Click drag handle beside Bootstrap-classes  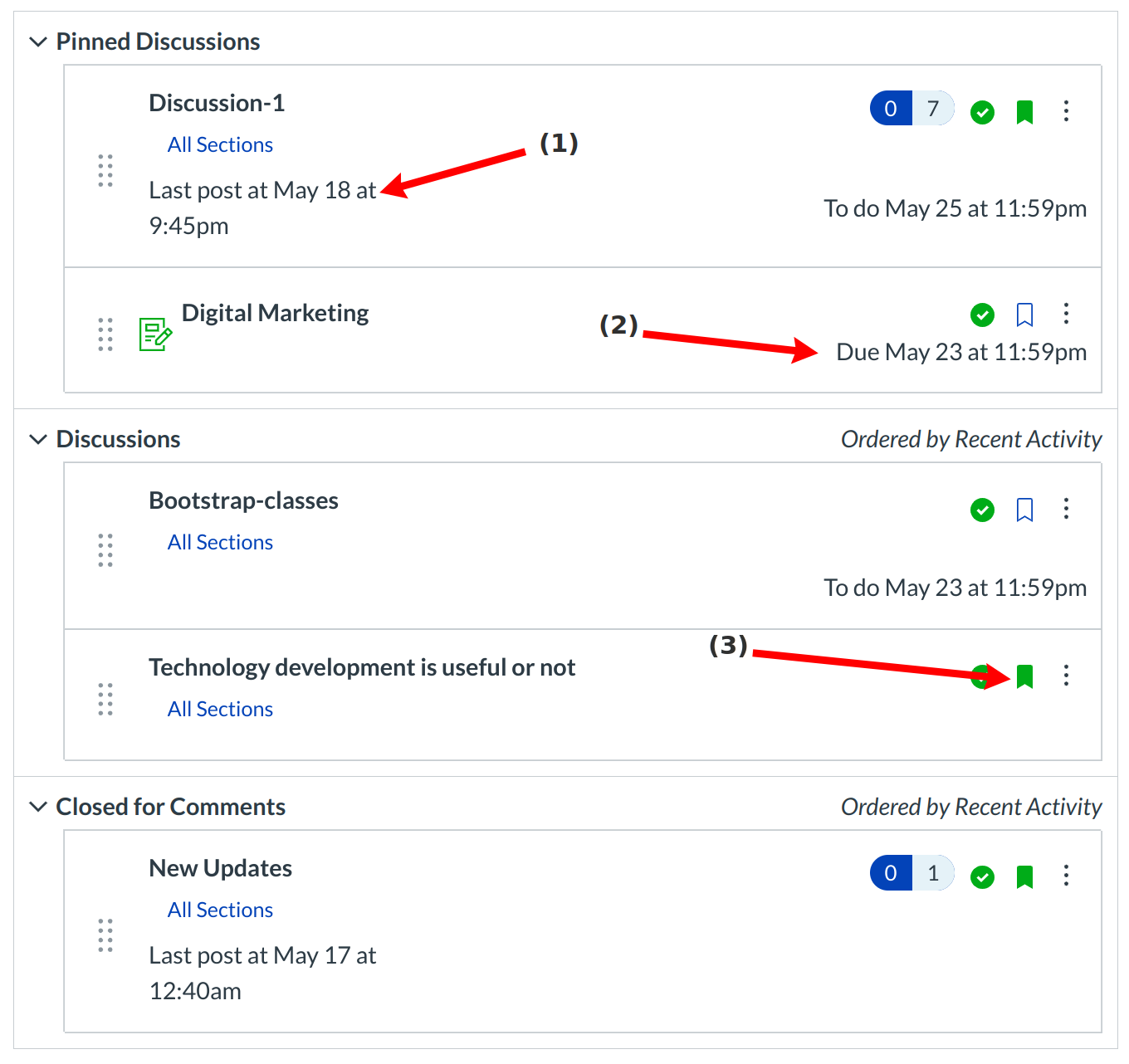coord(105,549)
